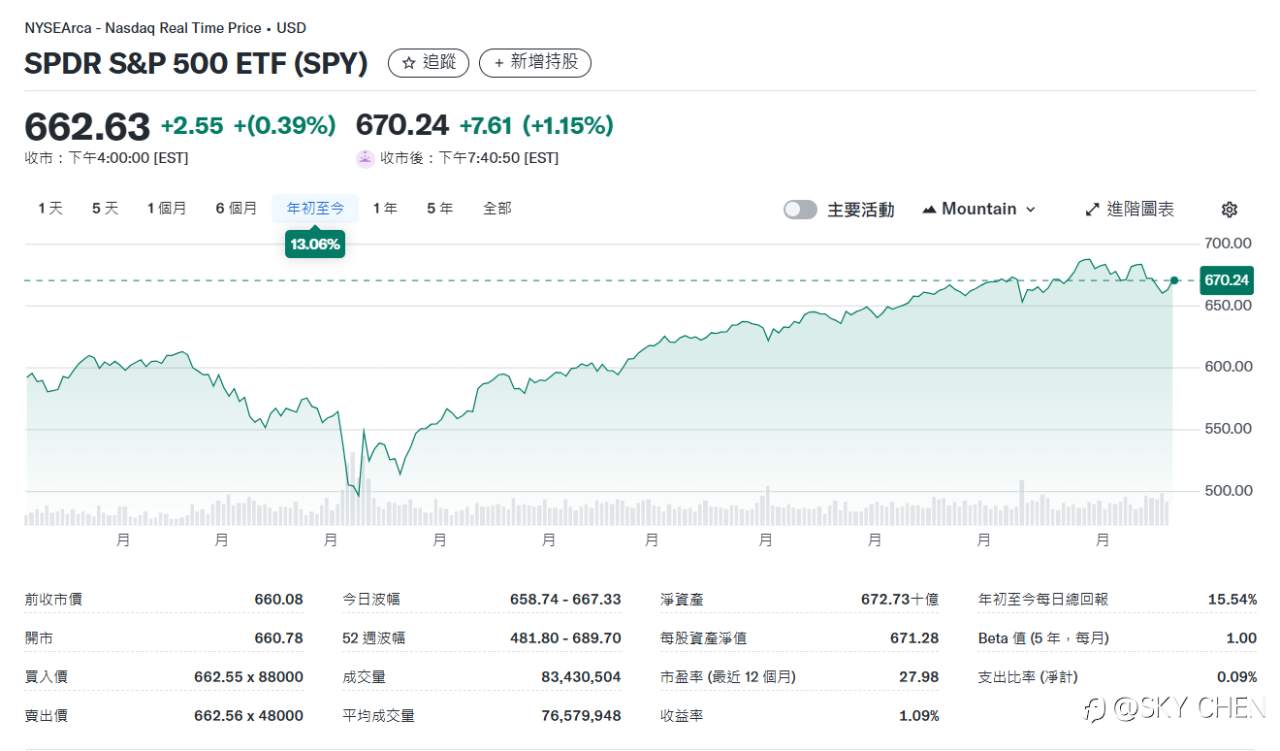The width and height of the screenshot is (1280, 751).
Task: Show the 5年 chart range
Action: pos(440,208)
